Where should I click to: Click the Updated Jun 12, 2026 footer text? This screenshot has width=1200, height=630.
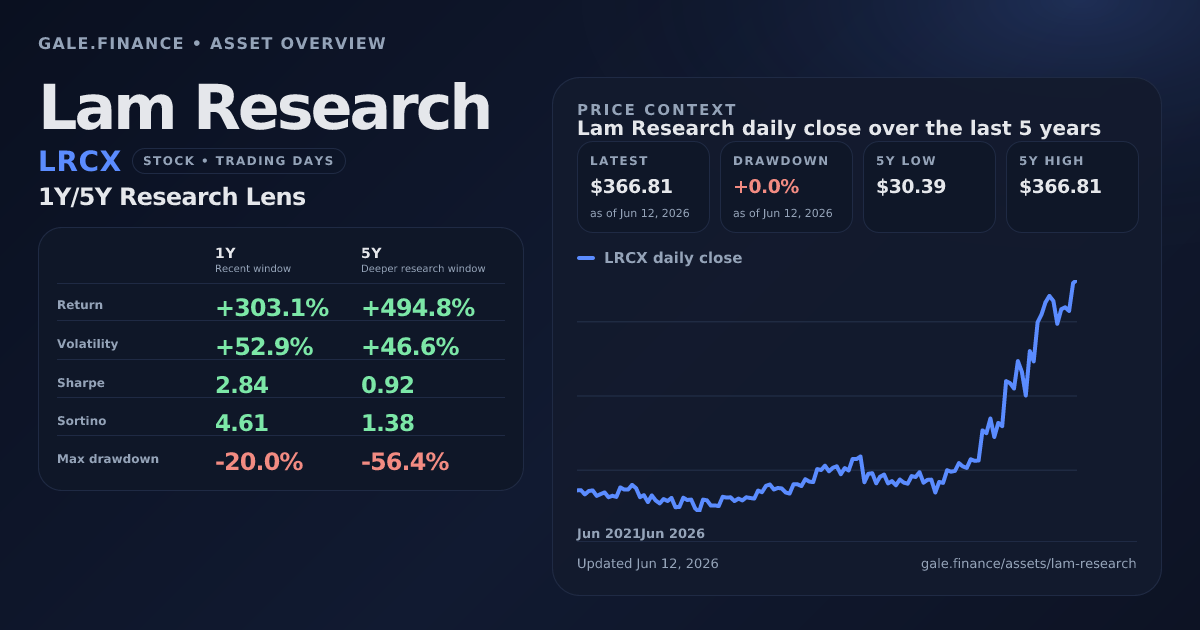648,564
